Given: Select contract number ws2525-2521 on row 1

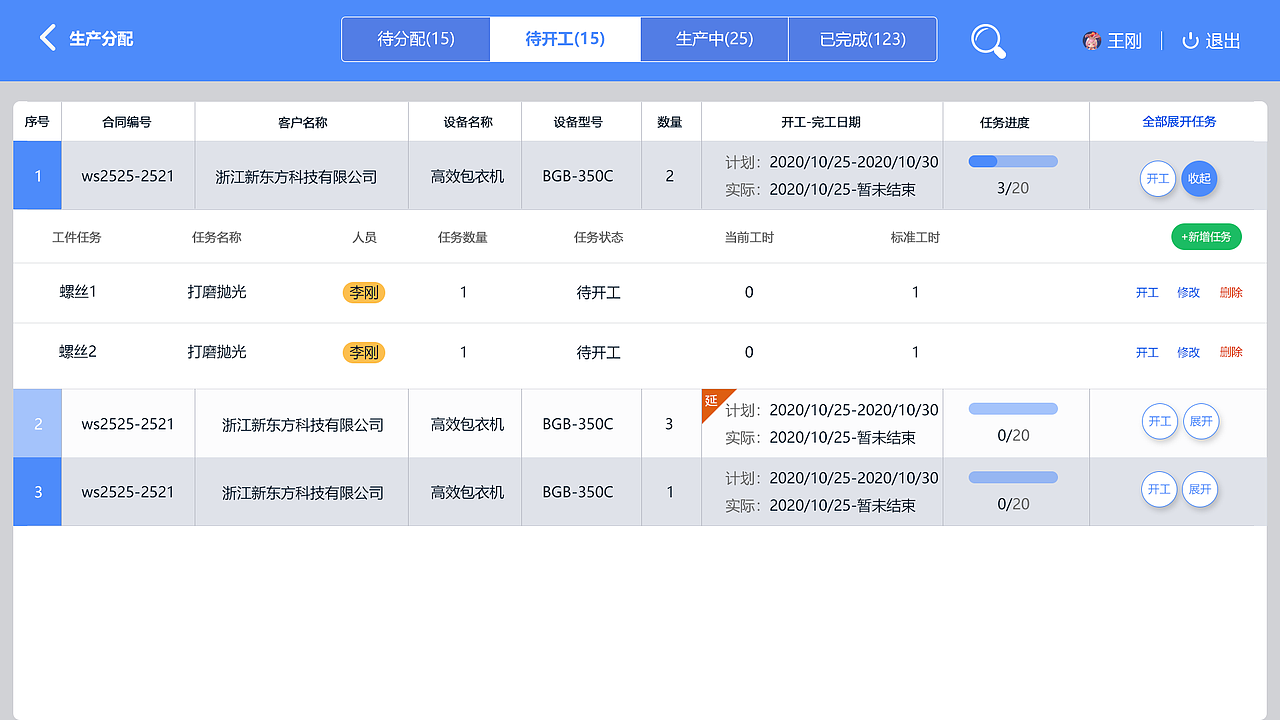Looking at the screenshot, I should pos(128,175).
